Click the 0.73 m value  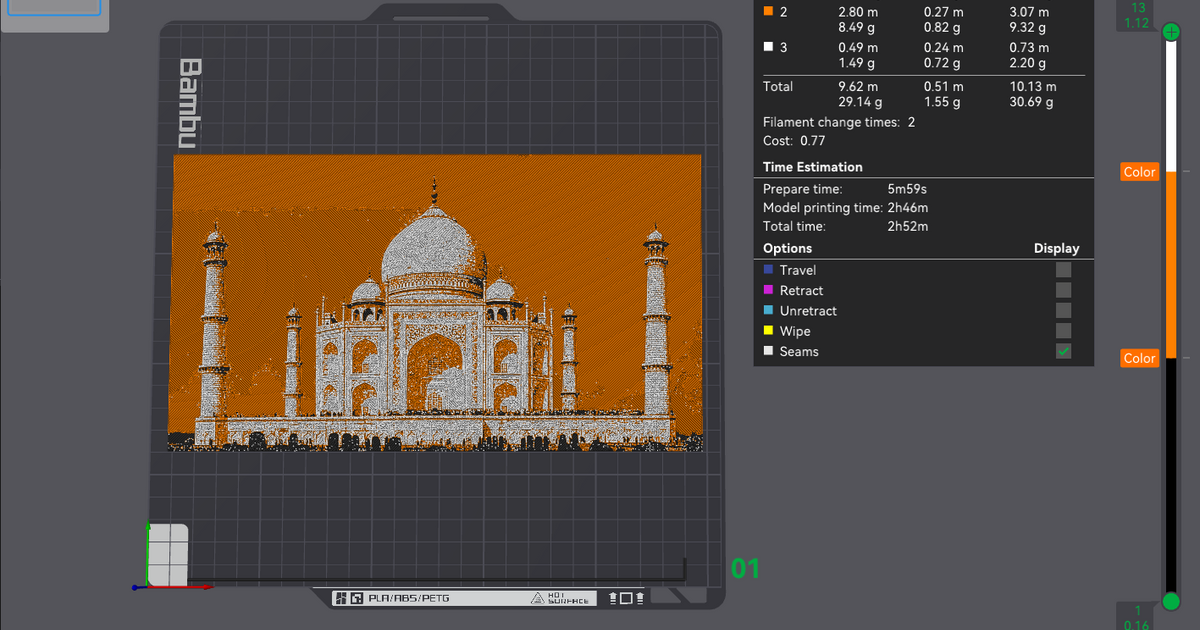point(1030,47)
